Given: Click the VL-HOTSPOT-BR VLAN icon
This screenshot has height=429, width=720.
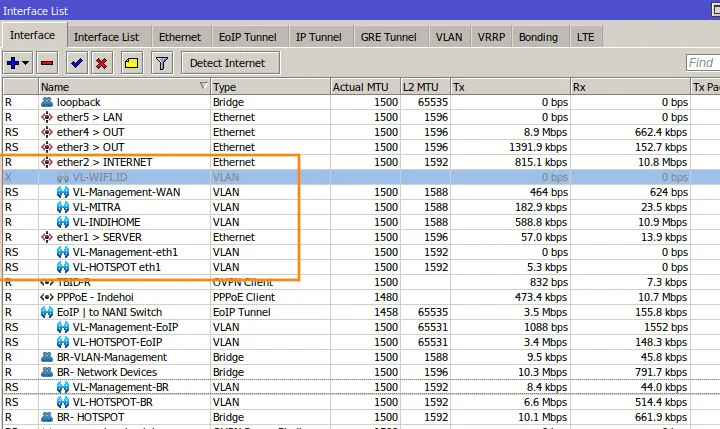Looking at the screenshot, I should (63, 402).
